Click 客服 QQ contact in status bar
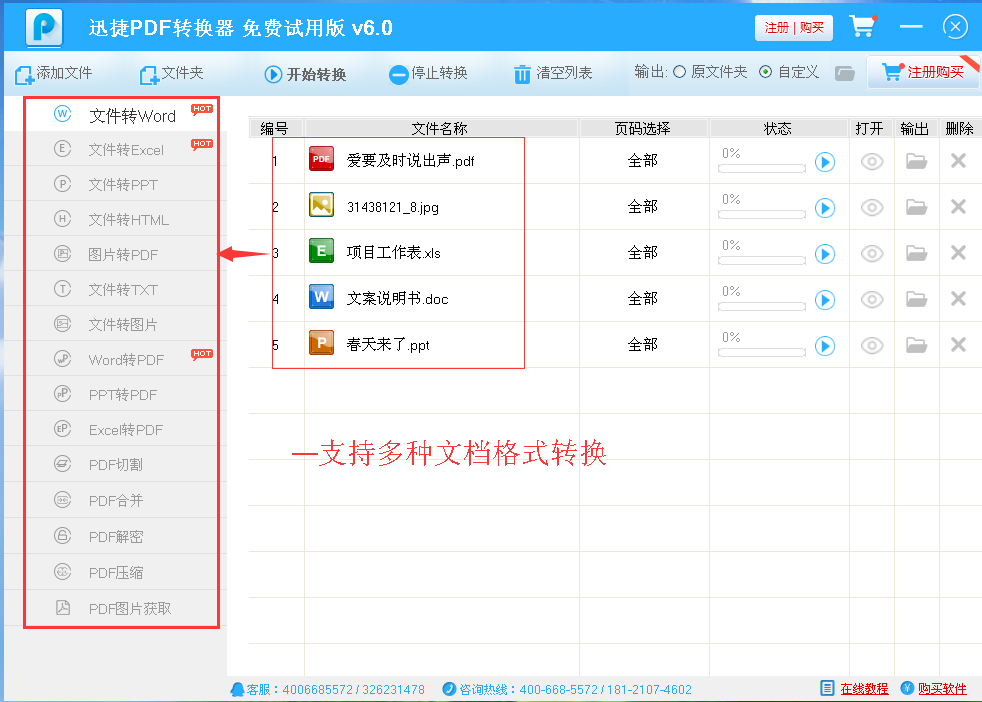This screenshot has height=702, width=982. point(328,689)
